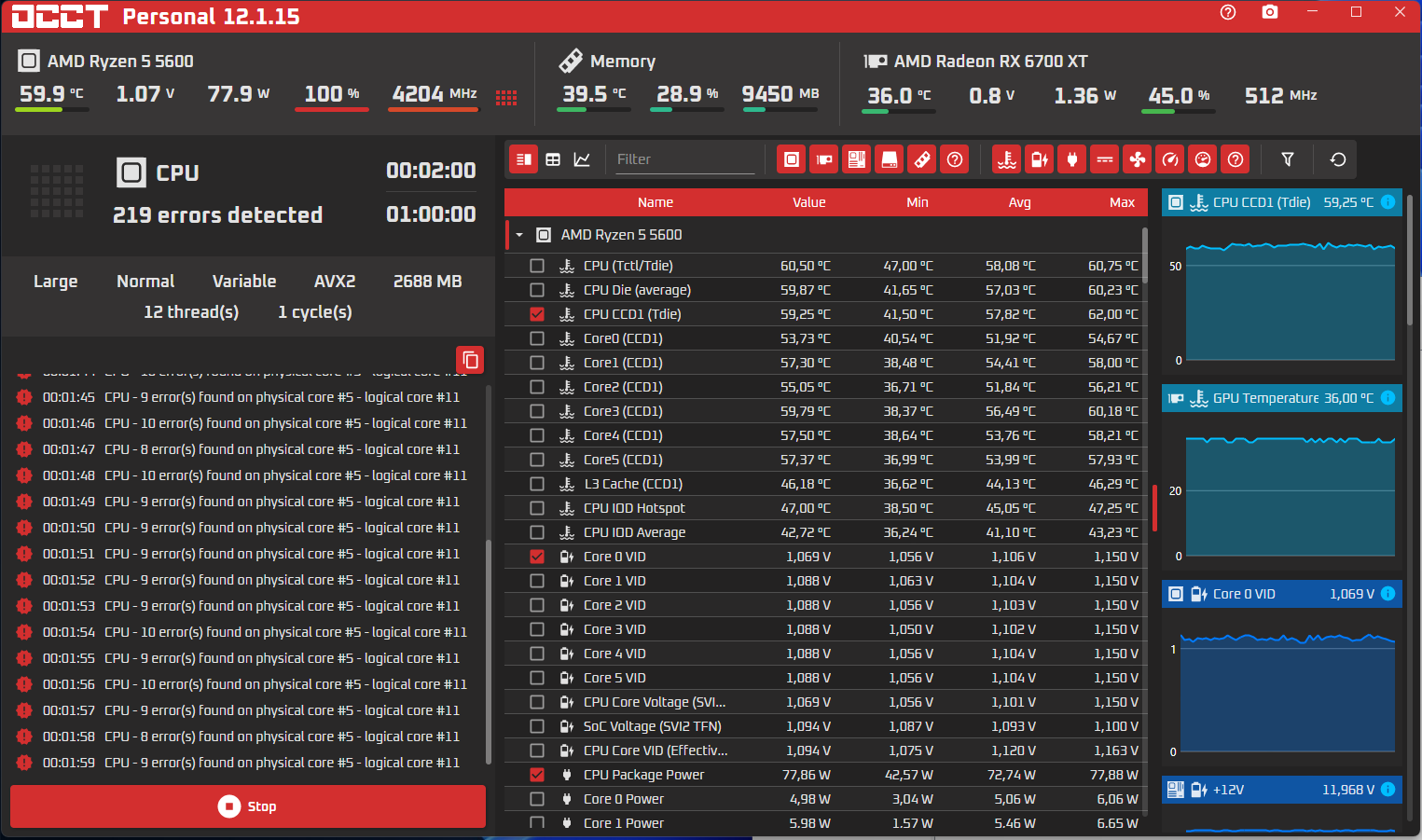Click the CPU Core Voltage (SVI... row name
Screen dimensions: 1422x840
(655, 702)
